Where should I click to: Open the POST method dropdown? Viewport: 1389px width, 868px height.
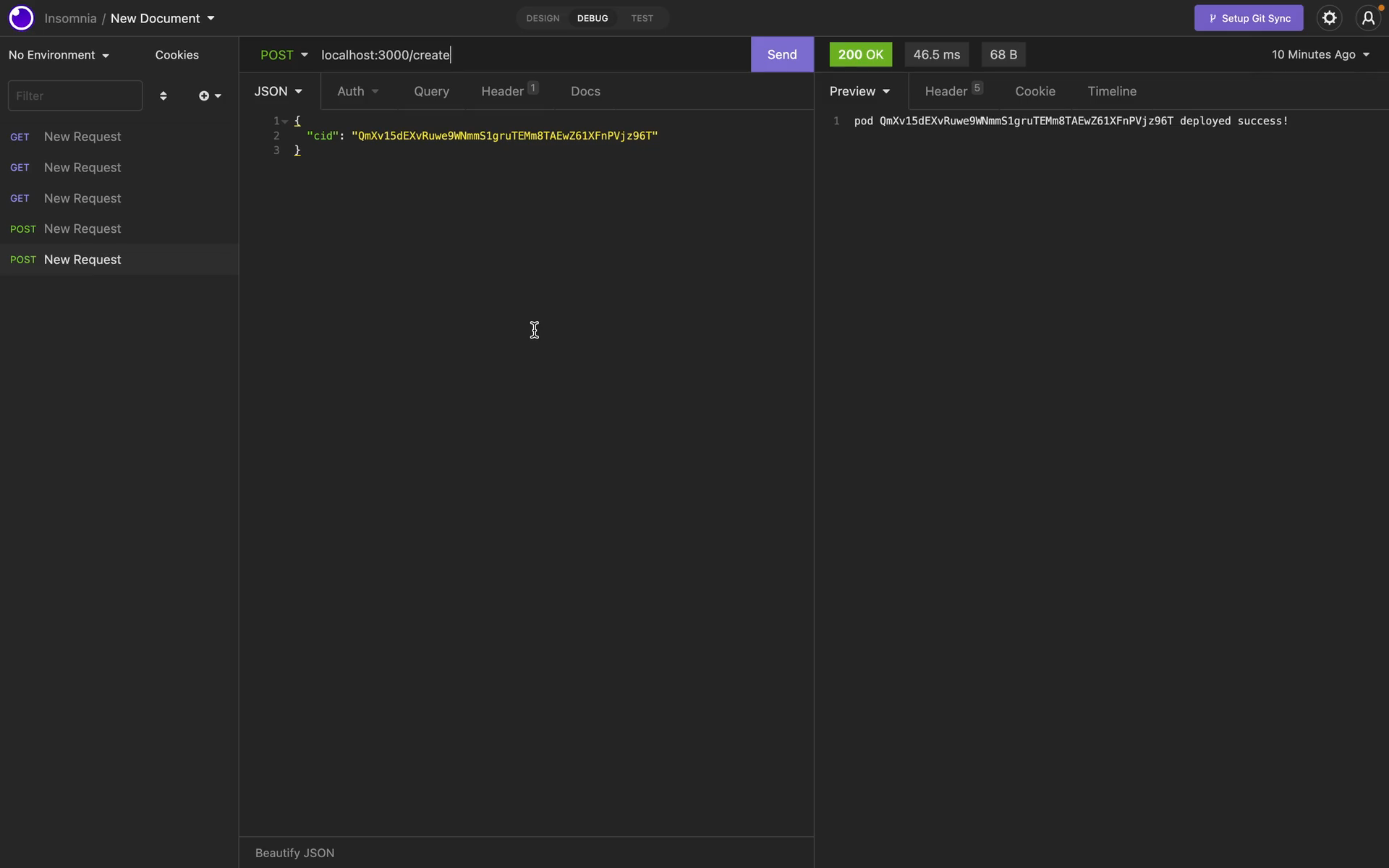tap(284, 55)
